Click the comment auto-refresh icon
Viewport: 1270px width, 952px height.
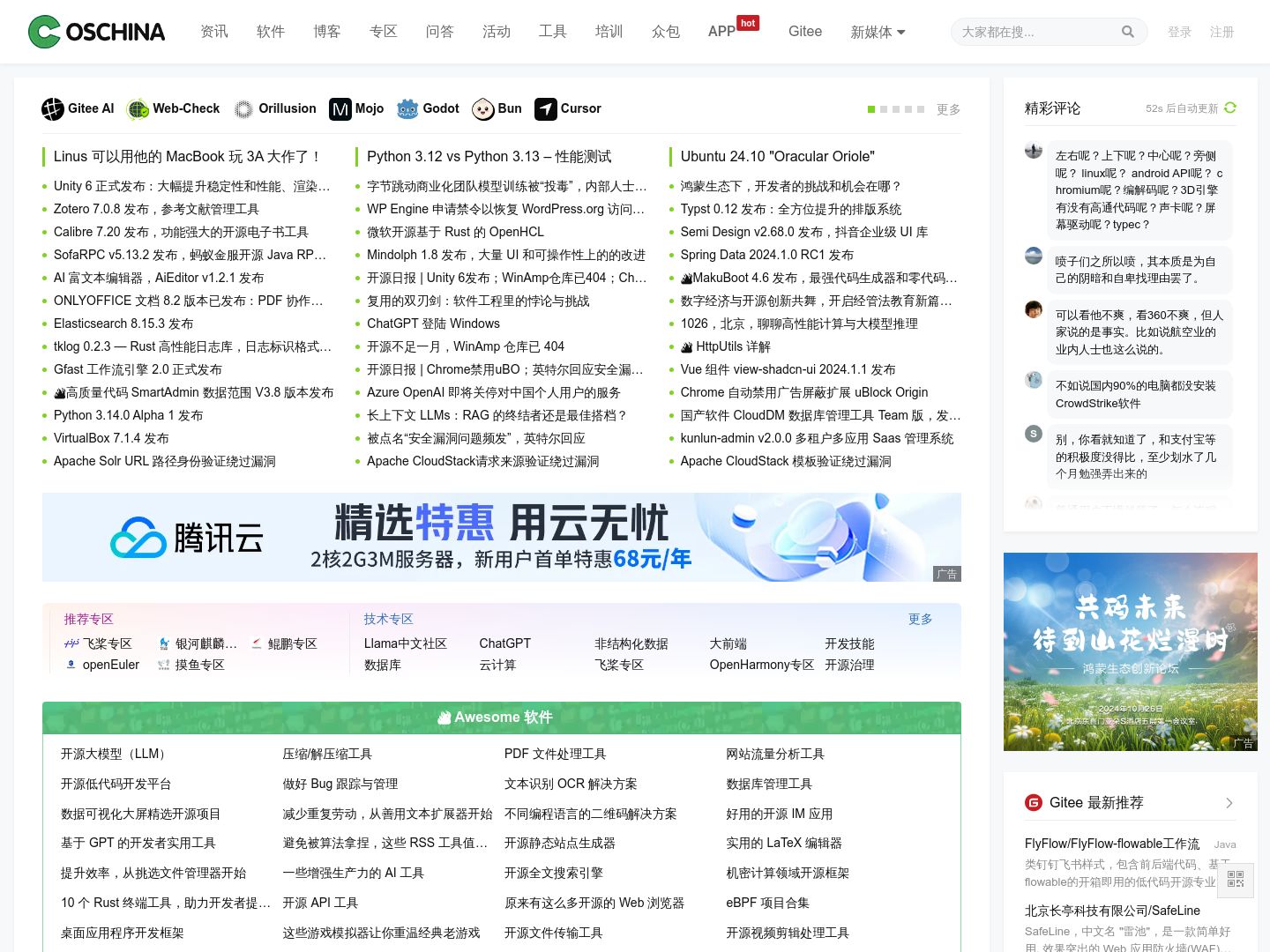(x=1230, y=108)
